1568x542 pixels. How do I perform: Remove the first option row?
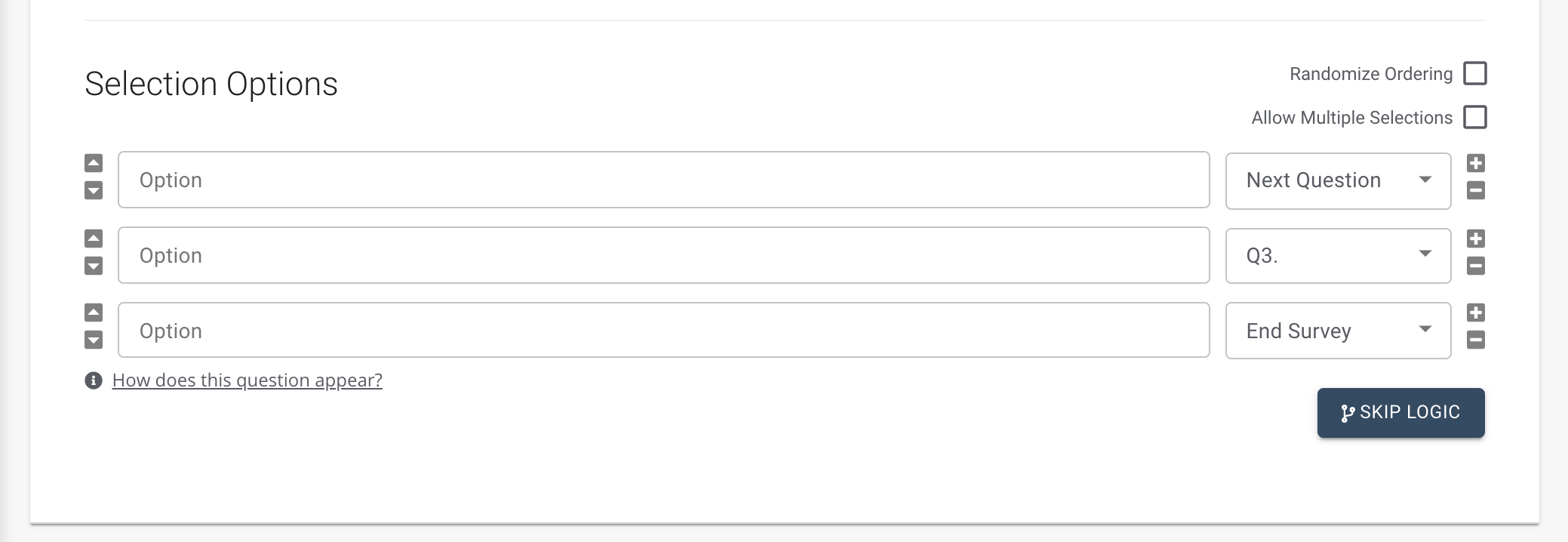pyautogui.click(x=1476, y=190)
